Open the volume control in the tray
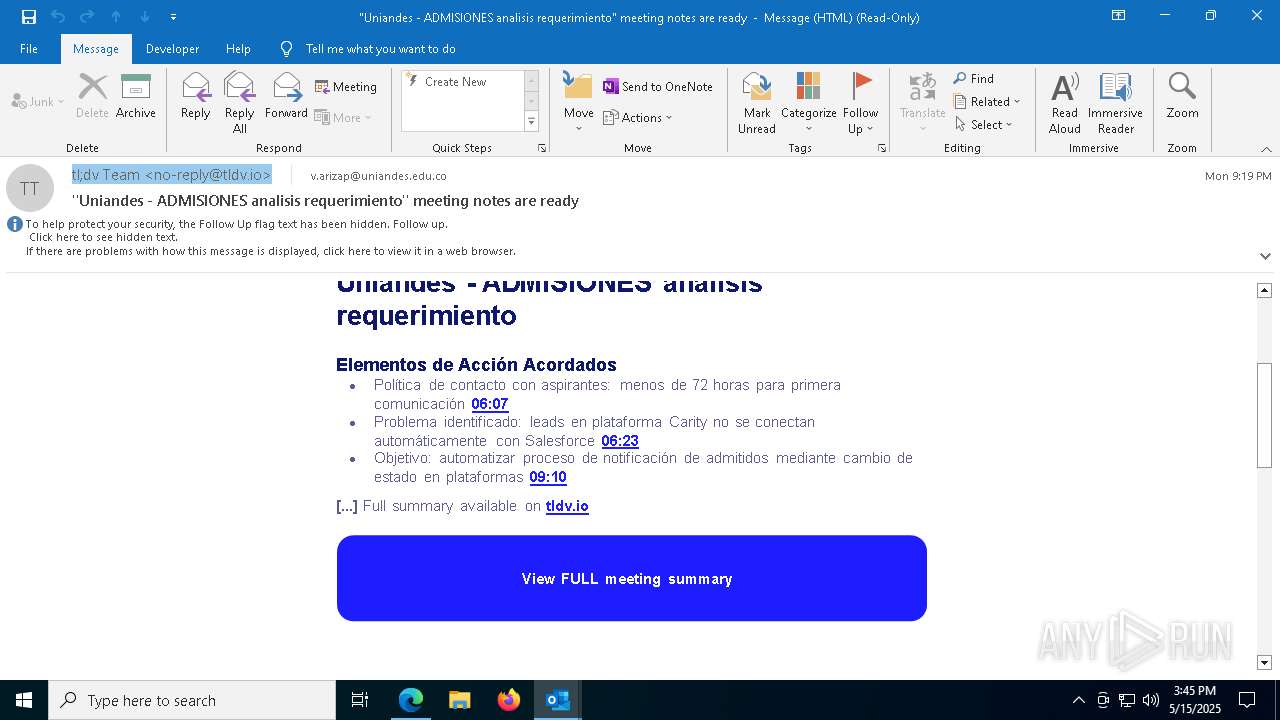This screenshot has height=720, width=1280. (1151, 700)
